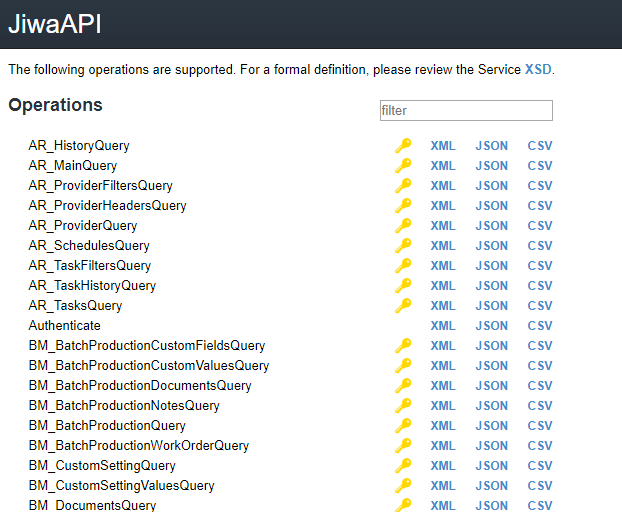This screenshot has width=622, height=512.
Task: Open CSV link for BM_BatchProductionWorkOrderQuery
Action: [x=539, y=445]
